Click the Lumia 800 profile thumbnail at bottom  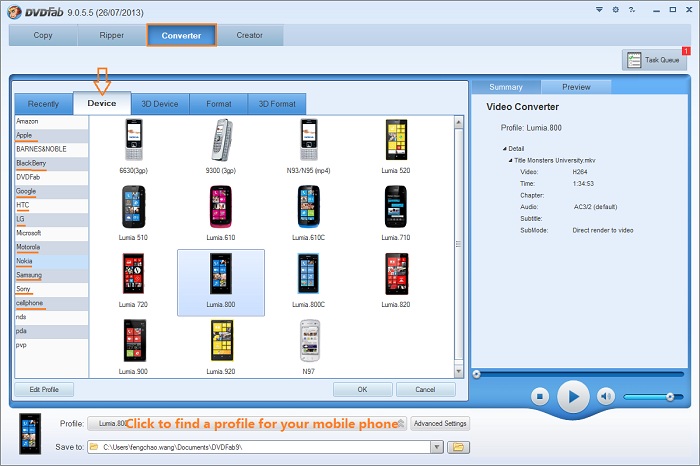[x=30, y=434]
